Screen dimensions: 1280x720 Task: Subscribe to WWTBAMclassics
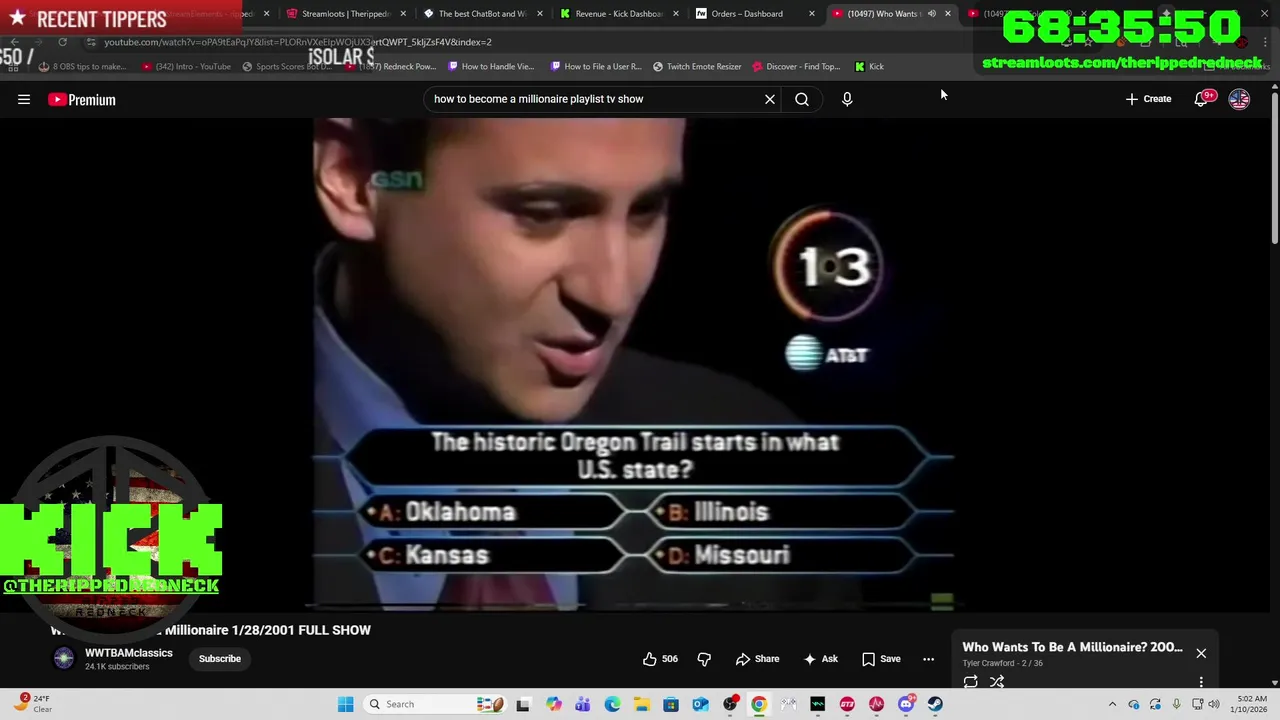click(219, 659)
